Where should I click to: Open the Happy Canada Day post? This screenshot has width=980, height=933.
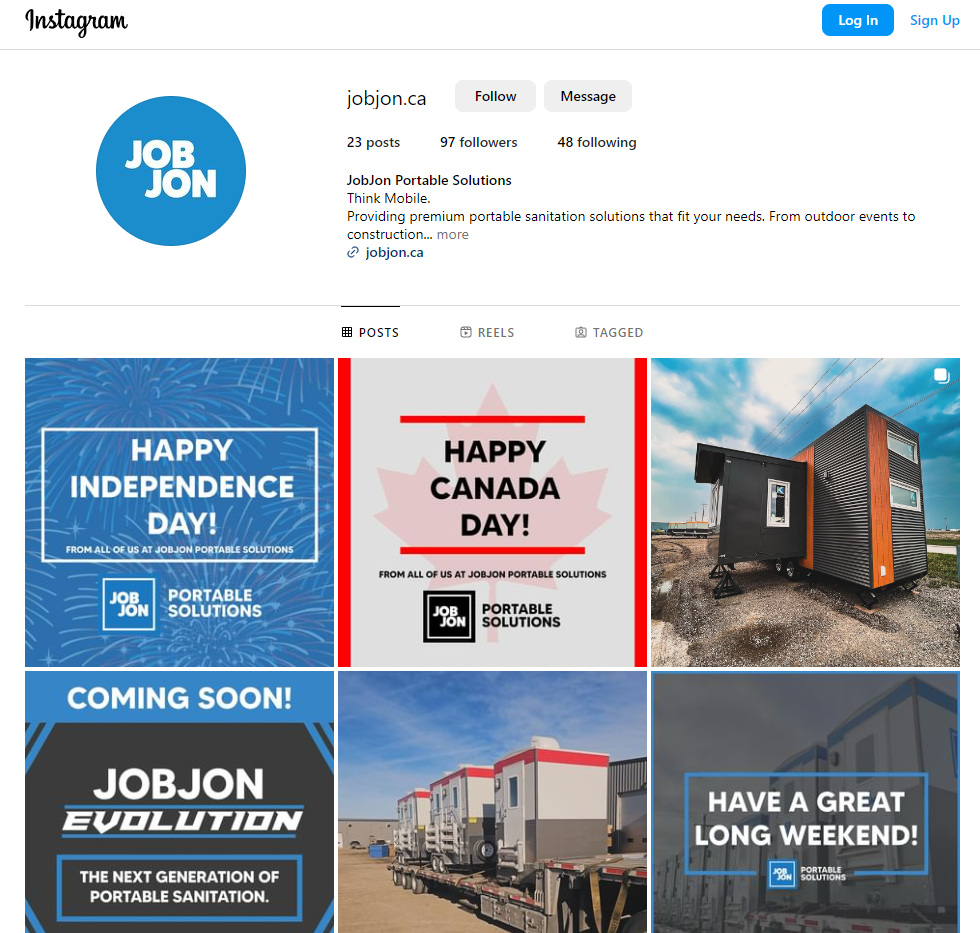[x=492, y=512]
